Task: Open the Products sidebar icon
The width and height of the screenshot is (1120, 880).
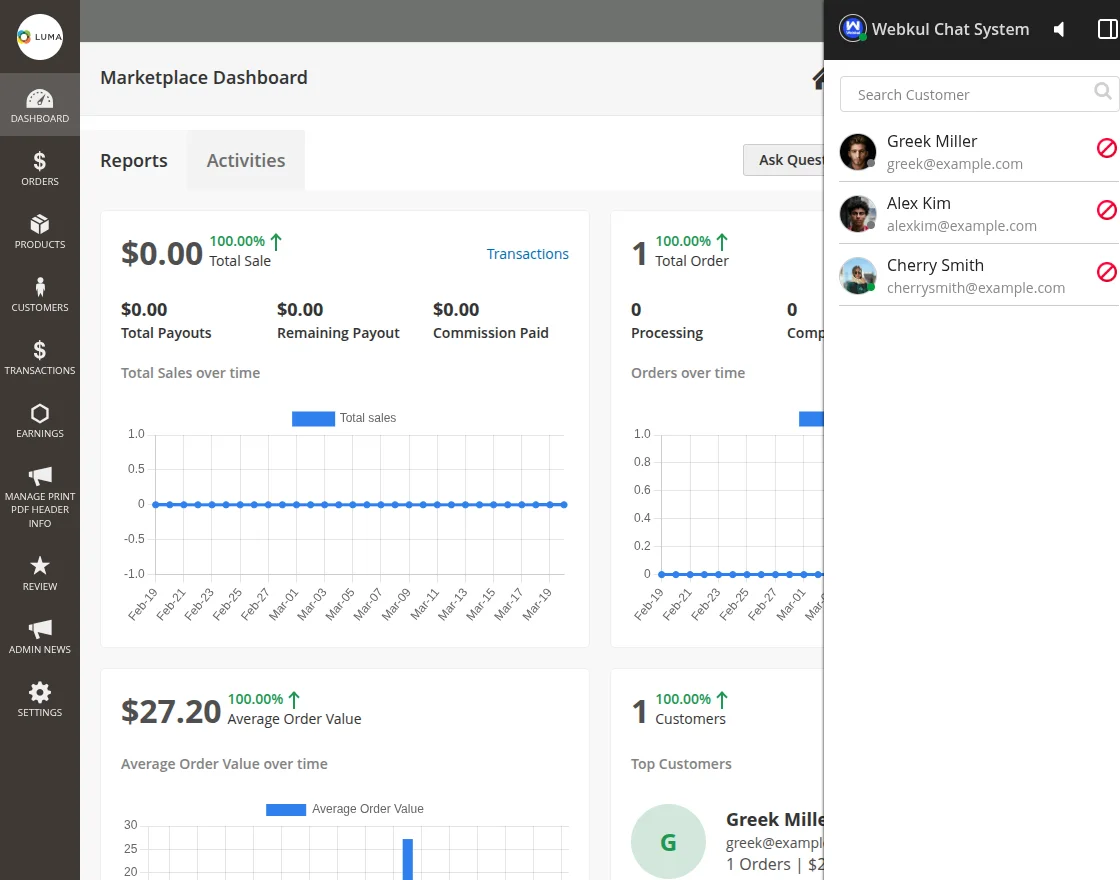Action: tap(40, 231)
